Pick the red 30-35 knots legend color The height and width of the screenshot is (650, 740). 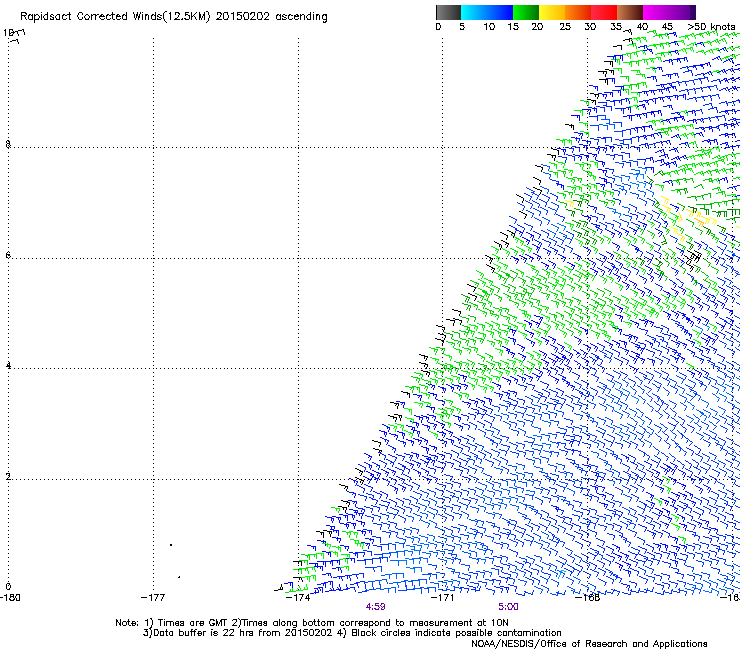[604, 12]
